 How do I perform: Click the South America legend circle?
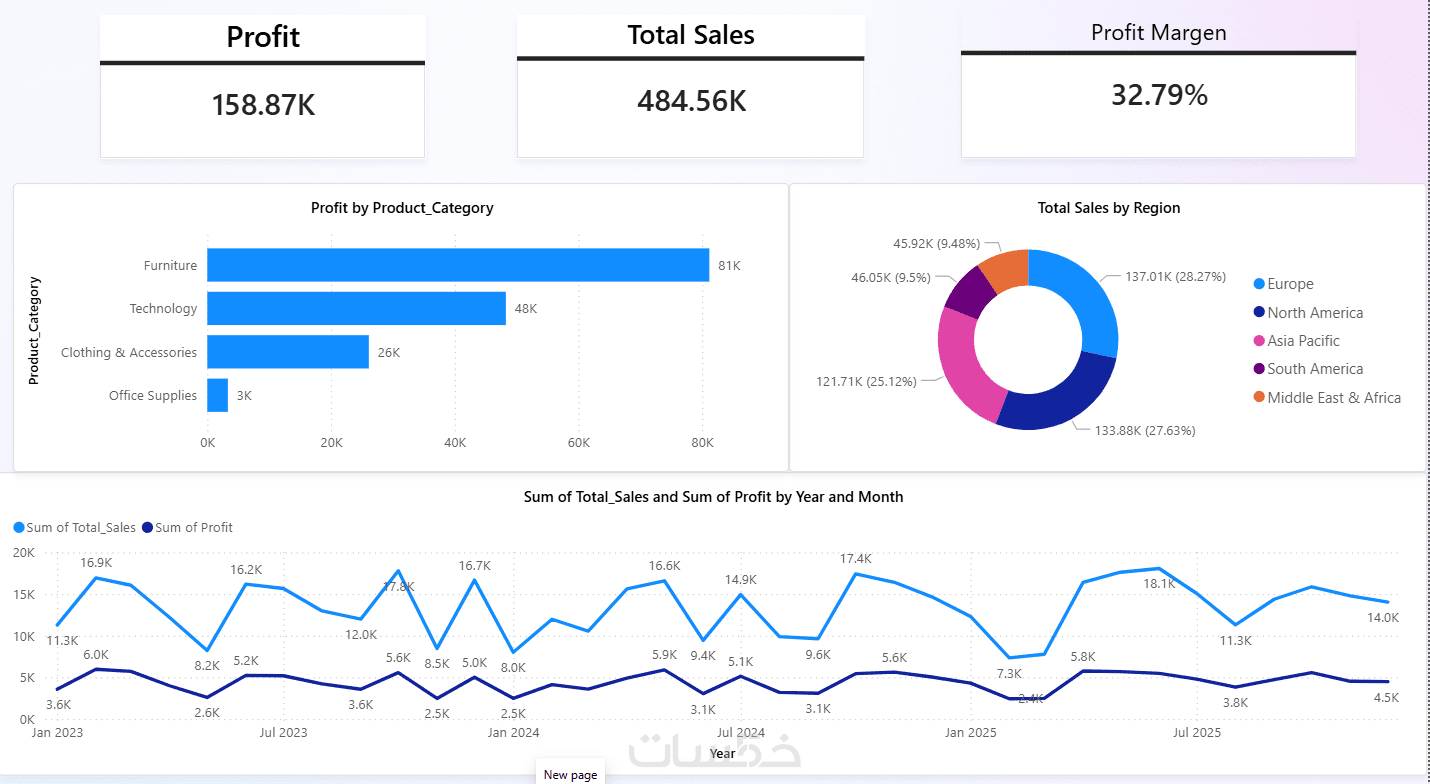click(x=1258, y=369)
